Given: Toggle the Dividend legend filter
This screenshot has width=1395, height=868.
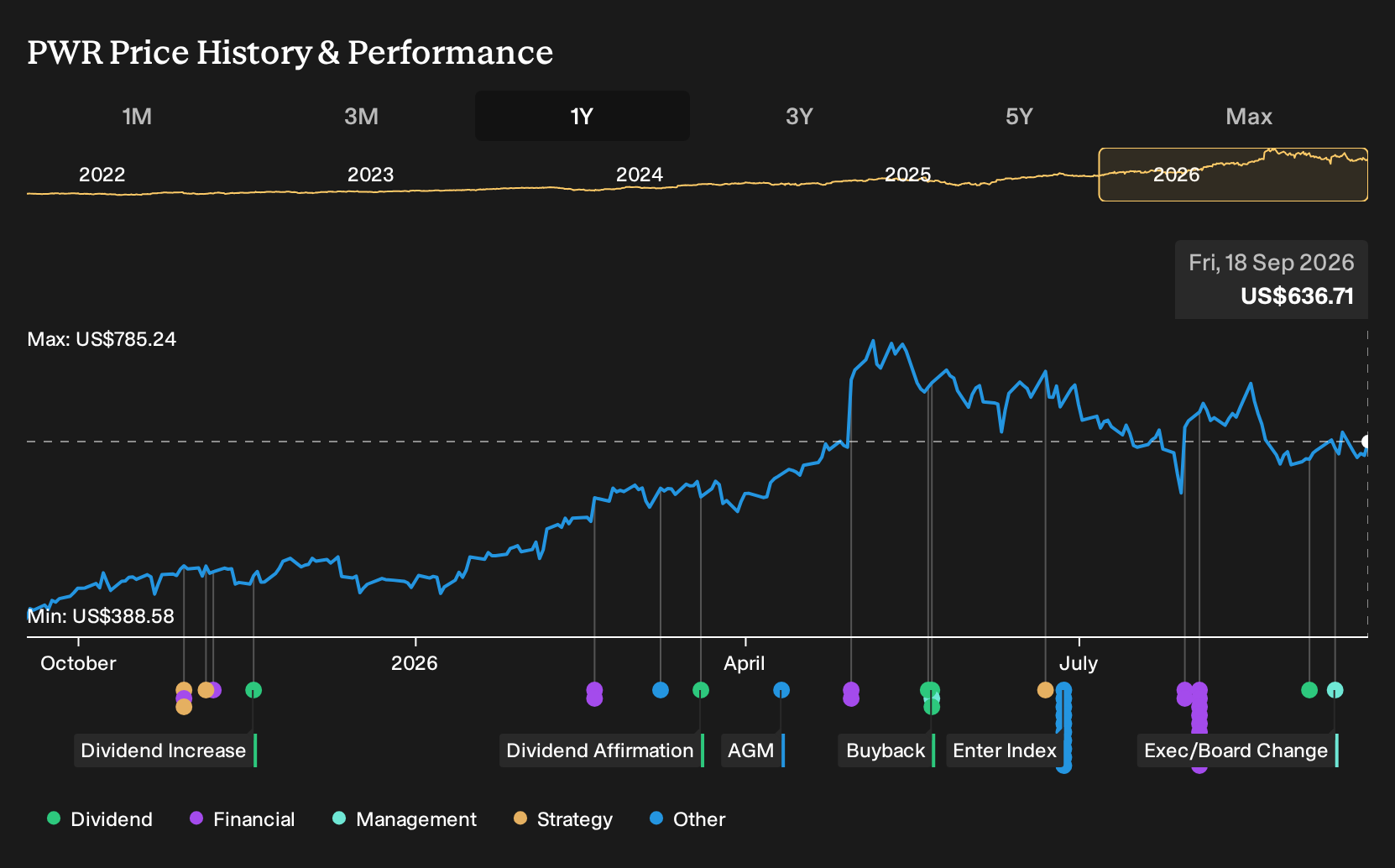Looking at the screenshot, I should [100, 819].
